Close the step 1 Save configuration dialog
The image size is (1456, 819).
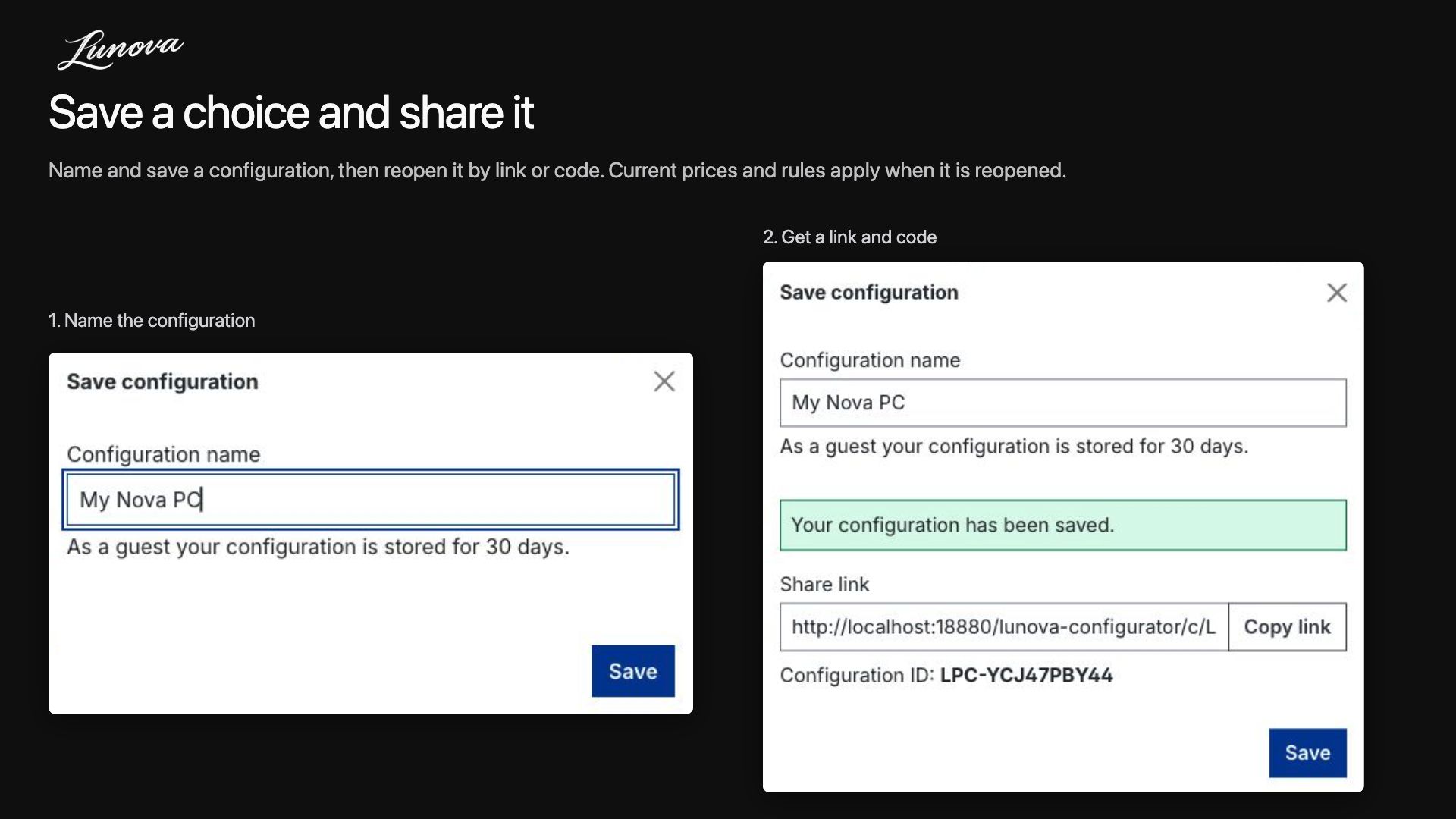[x=664, y=381]
